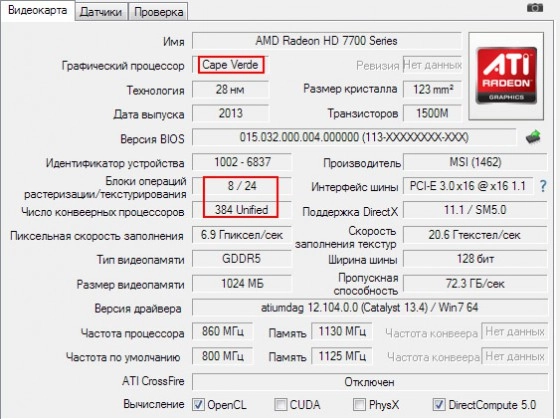Click the Версия BIOS label
This screenshot has height=419, width=560.
152,139
